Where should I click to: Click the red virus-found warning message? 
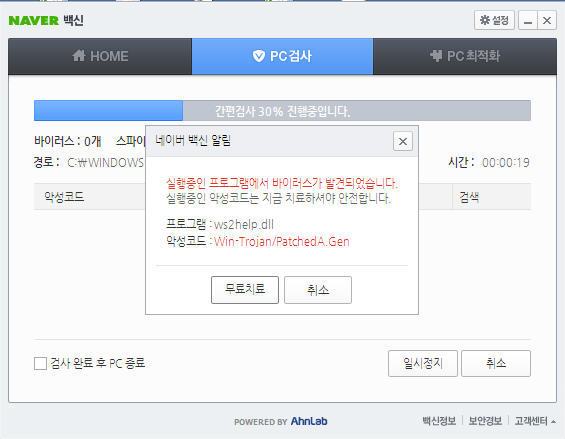(282, 183)
